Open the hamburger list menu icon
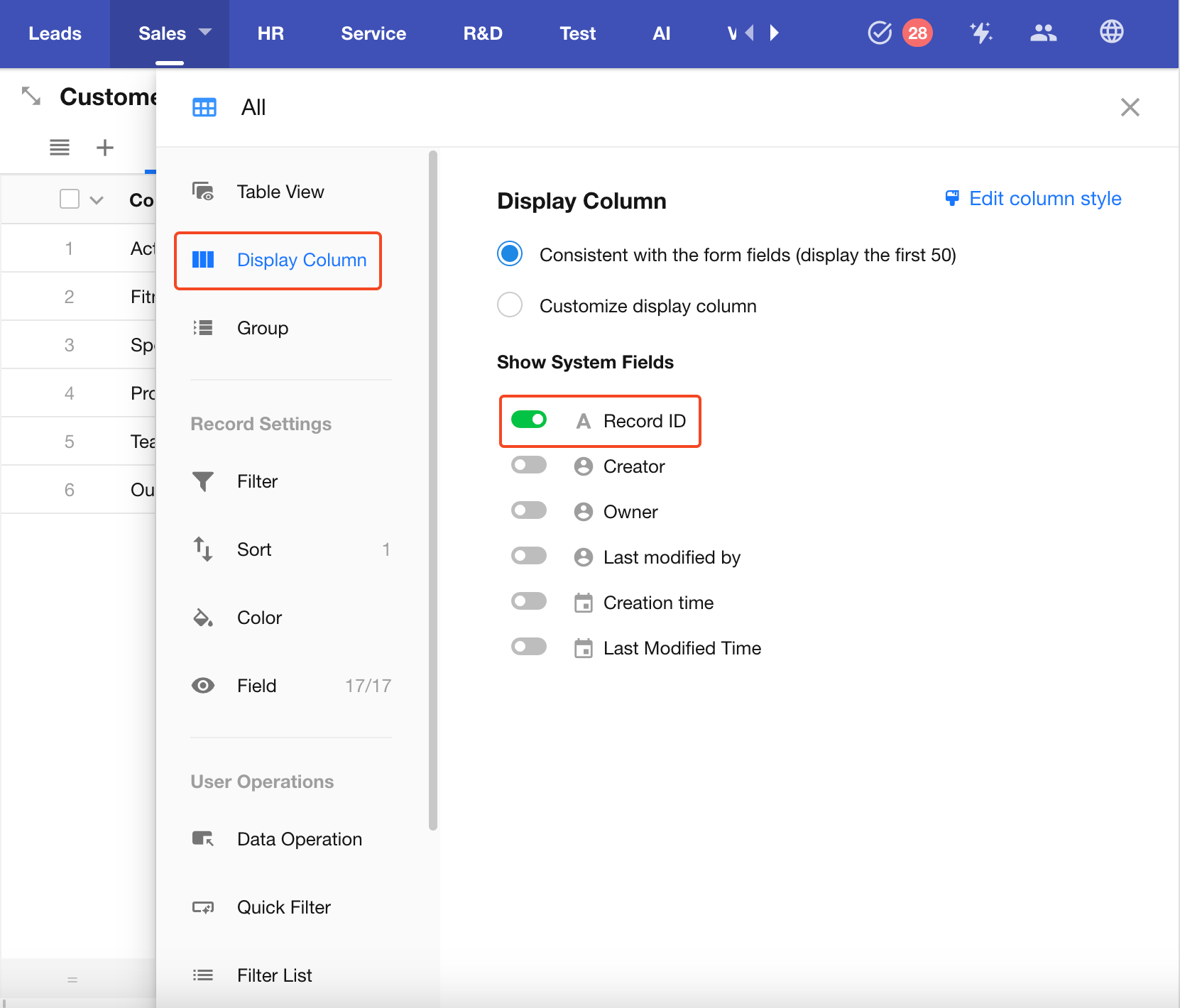 (60, 148)
